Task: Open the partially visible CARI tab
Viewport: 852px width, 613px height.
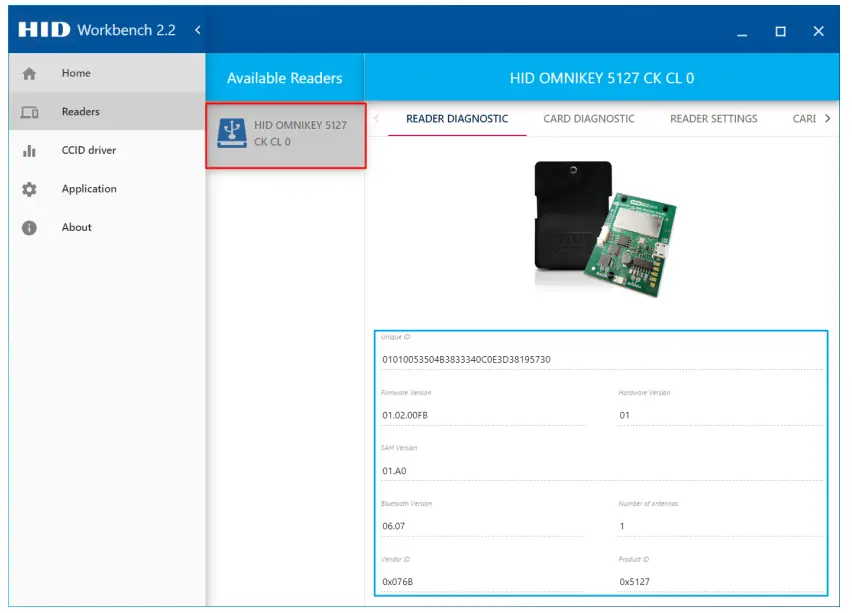Action: (x=804, y=118)
